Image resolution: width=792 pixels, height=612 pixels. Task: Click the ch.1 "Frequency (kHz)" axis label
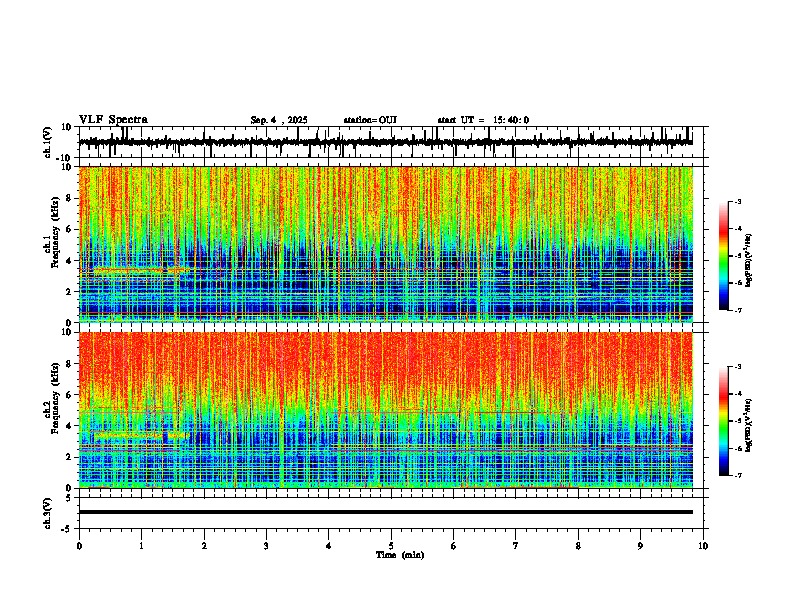(54, 232)
